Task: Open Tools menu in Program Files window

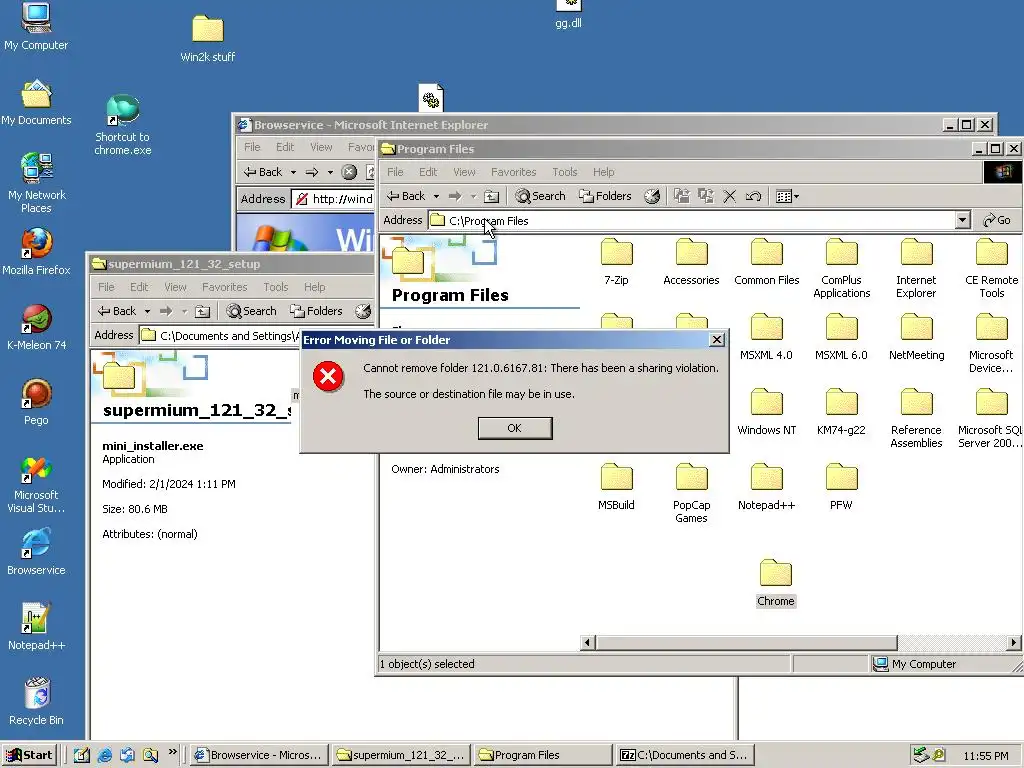Action: [x=564, y=172]
